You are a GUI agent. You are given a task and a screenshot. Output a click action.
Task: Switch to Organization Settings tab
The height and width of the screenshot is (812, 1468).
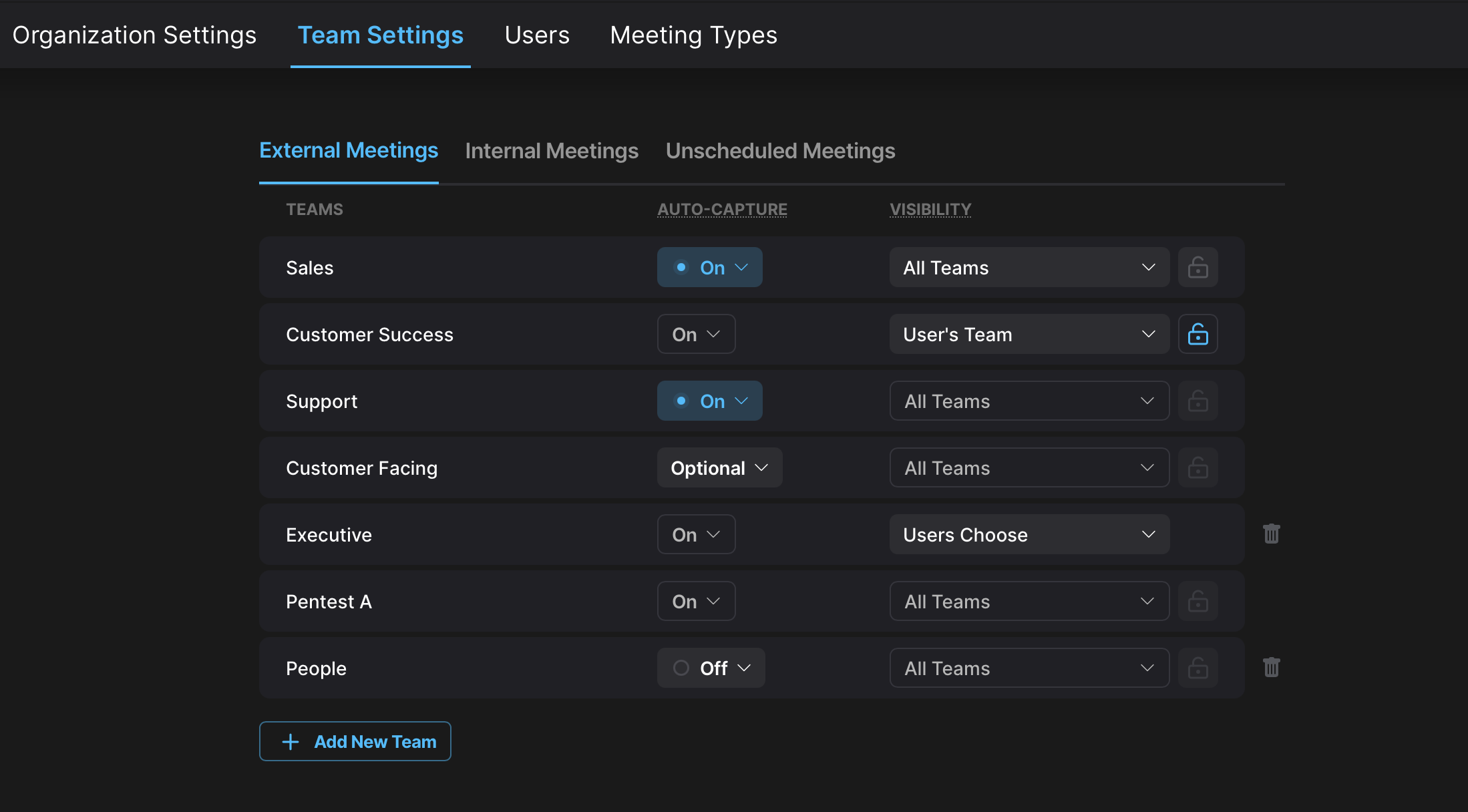pyautogui.click(x=134, y=35)
